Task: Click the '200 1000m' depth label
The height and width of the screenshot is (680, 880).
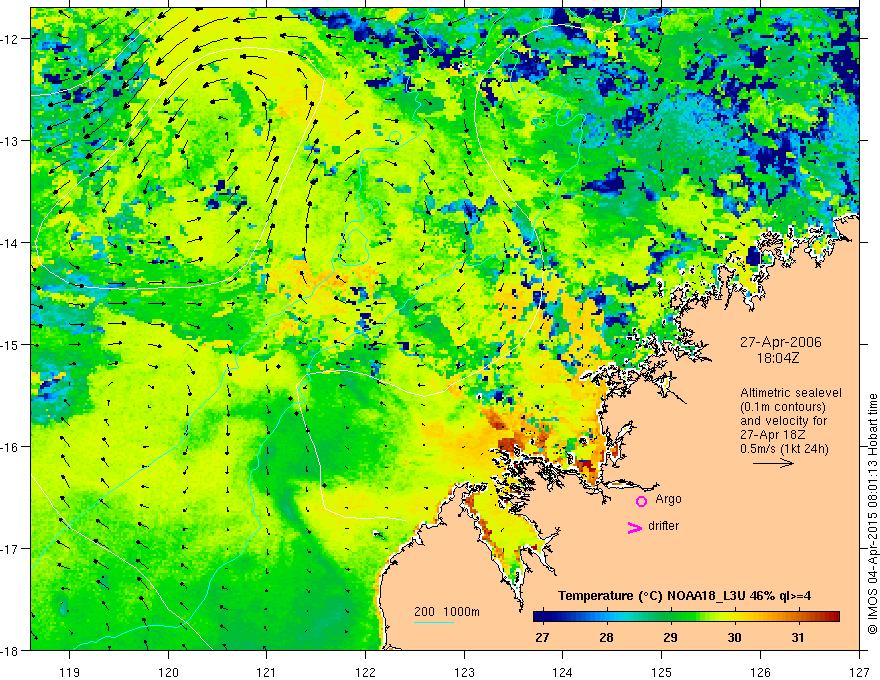Action: [x=447, y=612]
